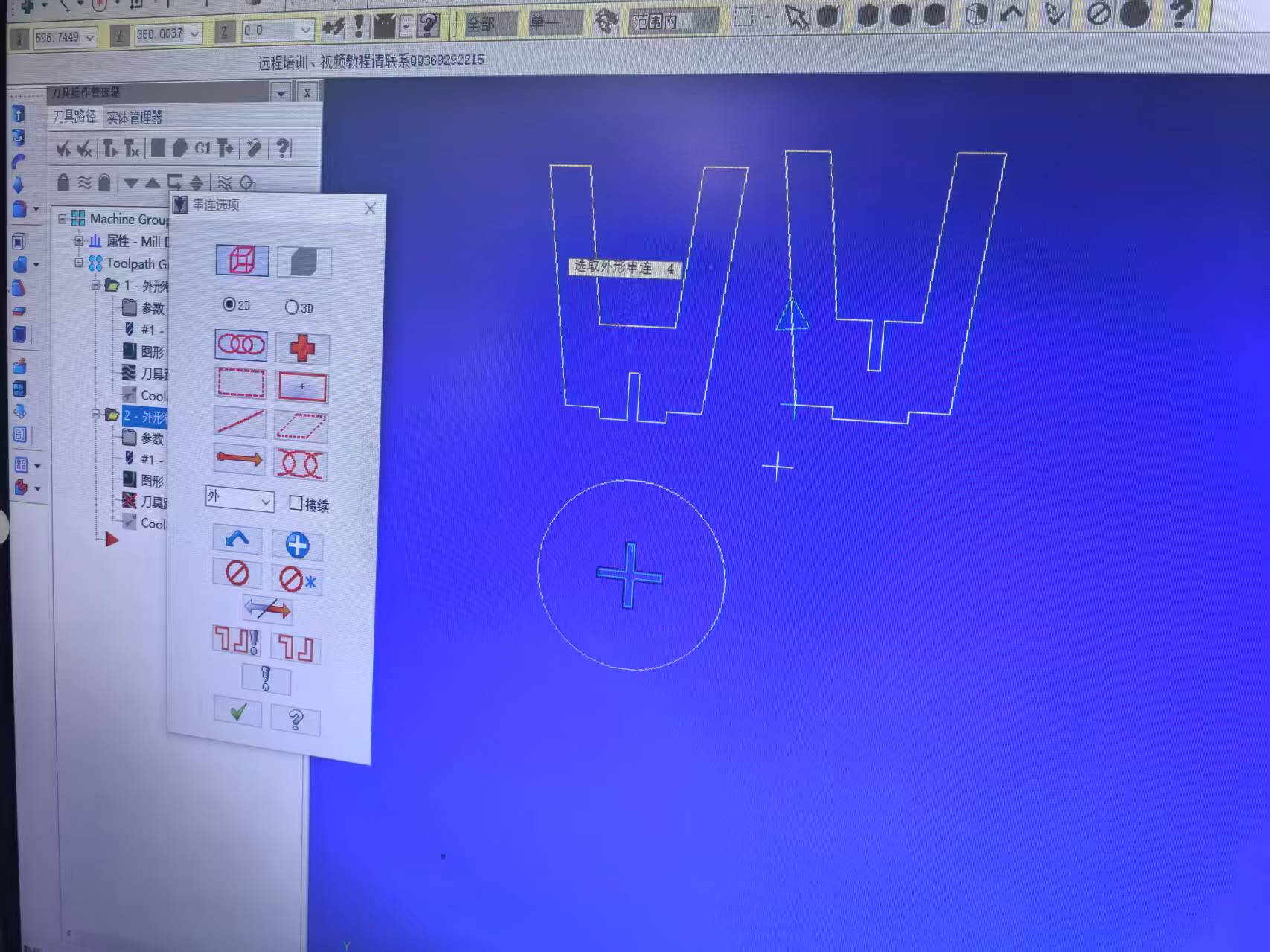Viewport: 1270px width, 952px height.
Task: Click the standard selection arrow cursor icon
Action: click(x=796, y=18)
